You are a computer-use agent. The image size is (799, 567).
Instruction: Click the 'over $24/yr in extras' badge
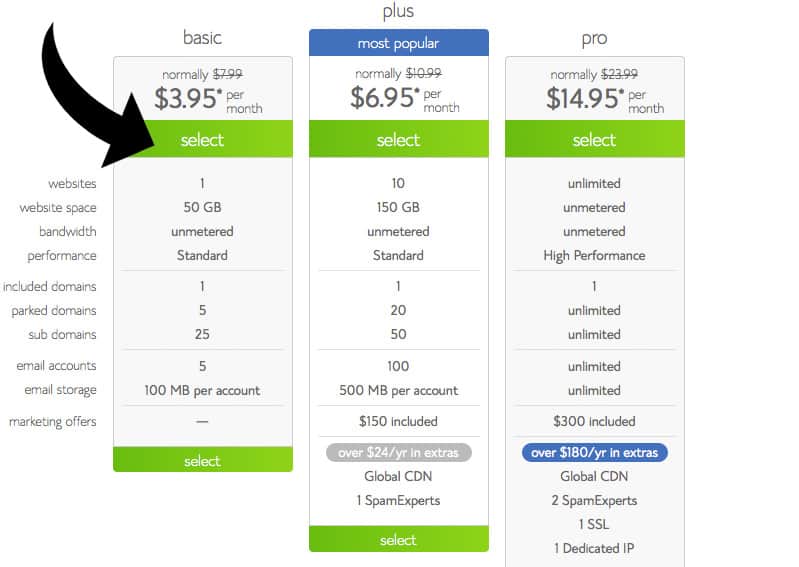click(398, 453)
